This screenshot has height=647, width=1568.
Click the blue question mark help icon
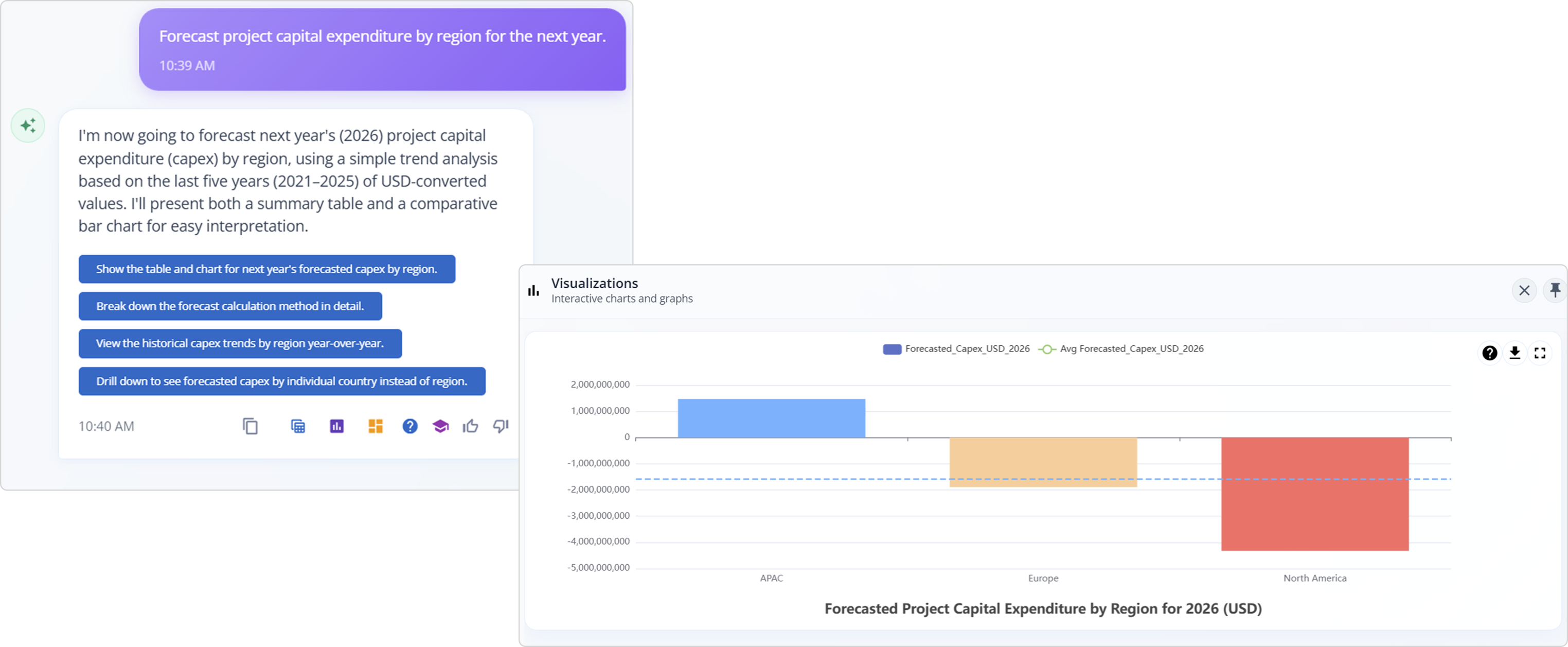tap(410, 426)
